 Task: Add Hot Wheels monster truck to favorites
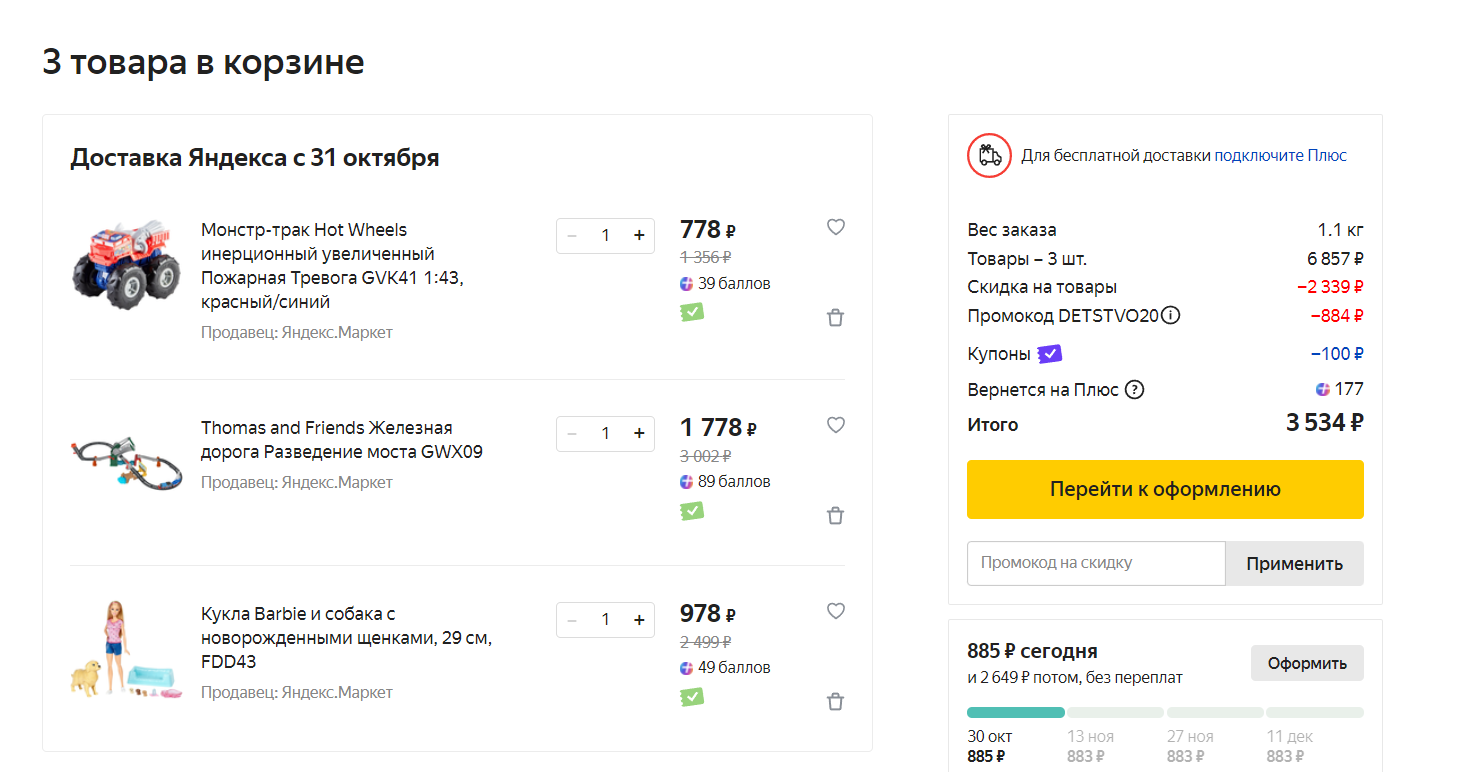(x=836, y=227)
